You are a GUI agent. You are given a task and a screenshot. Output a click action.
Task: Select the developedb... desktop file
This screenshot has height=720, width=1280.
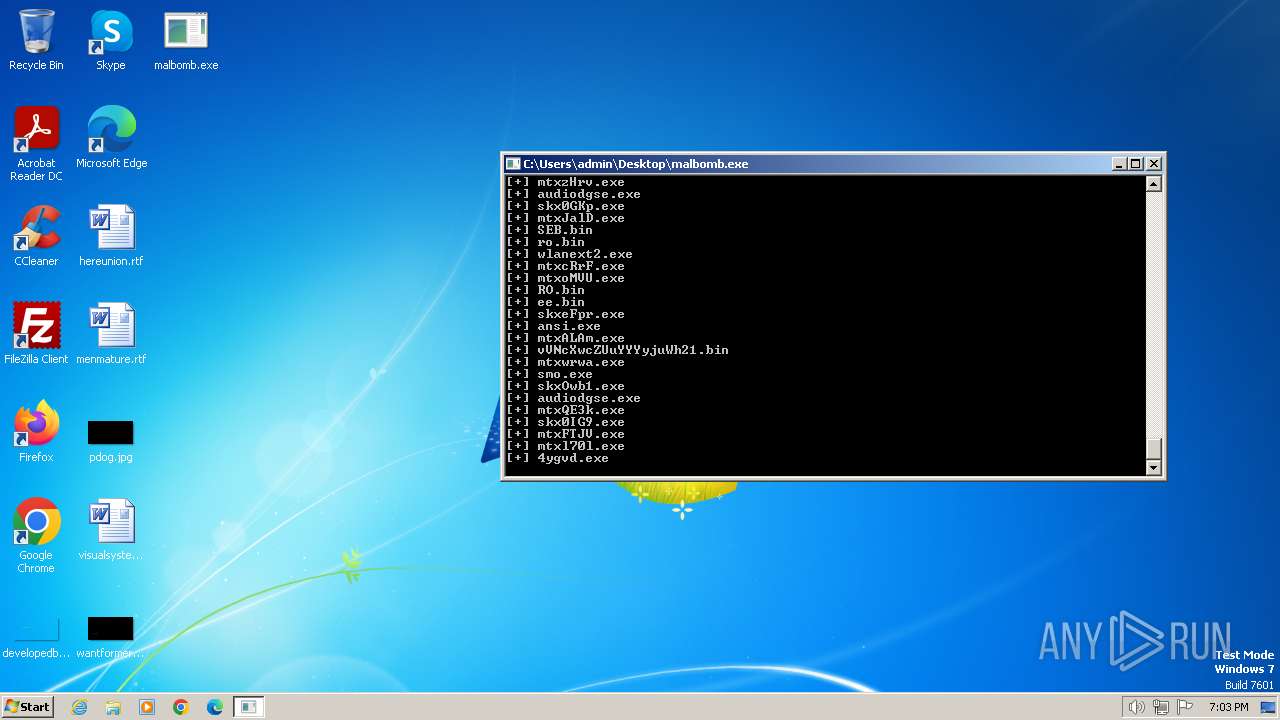pos(36,638)
